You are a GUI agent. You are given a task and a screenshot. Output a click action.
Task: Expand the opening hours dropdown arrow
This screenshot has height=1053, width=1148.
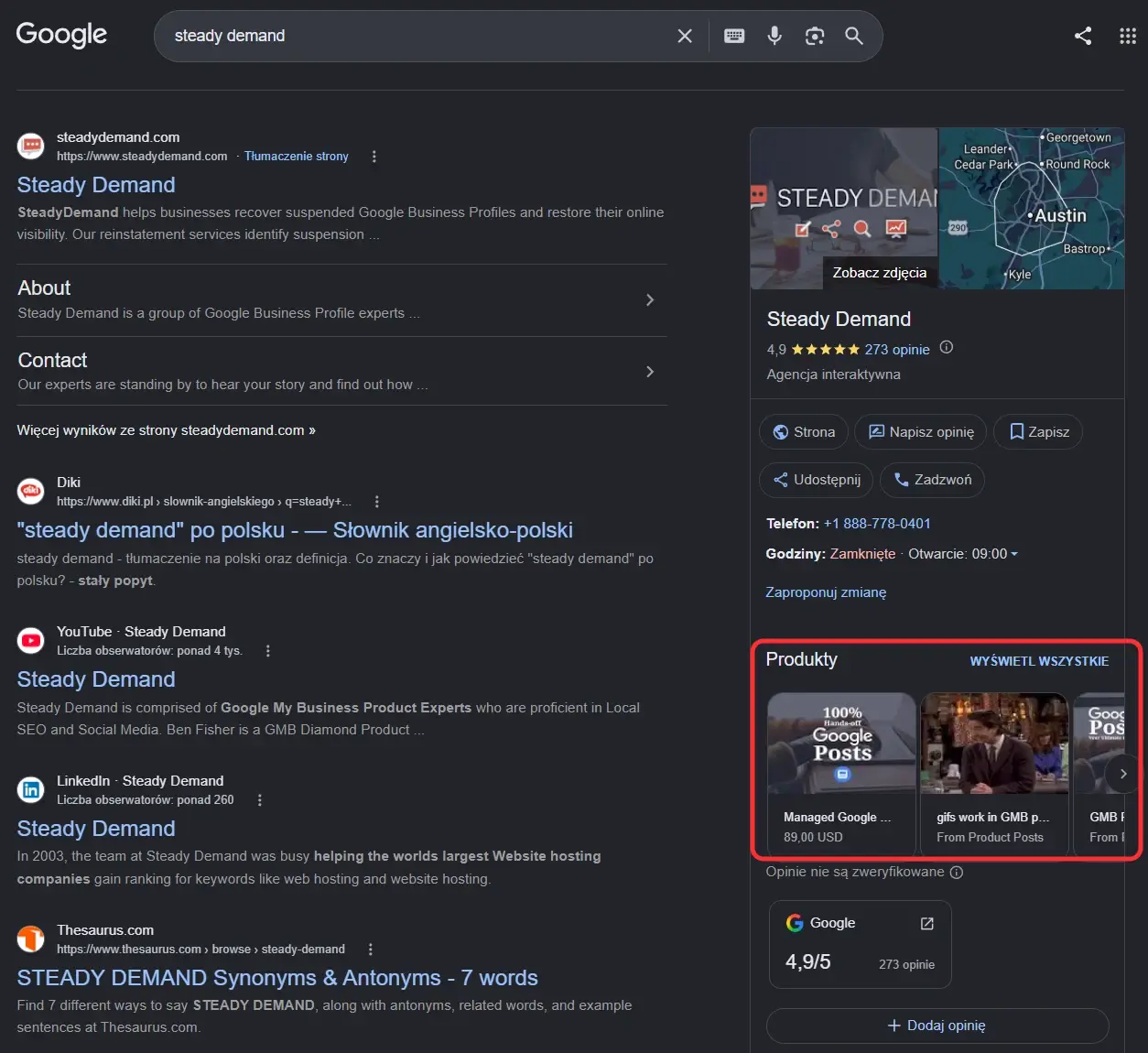(x=1013, y=554)
